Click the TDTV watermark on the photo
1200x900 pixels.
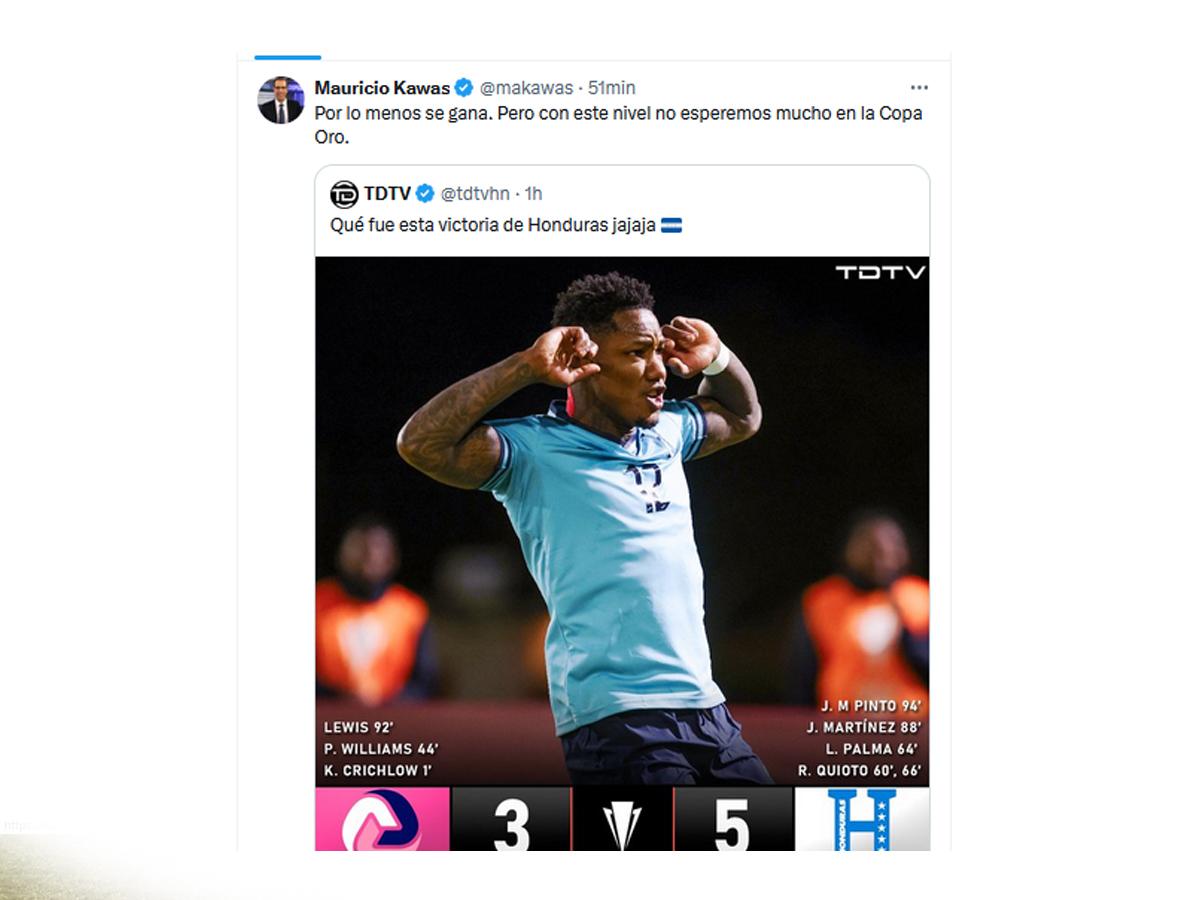tap(880, 272)
